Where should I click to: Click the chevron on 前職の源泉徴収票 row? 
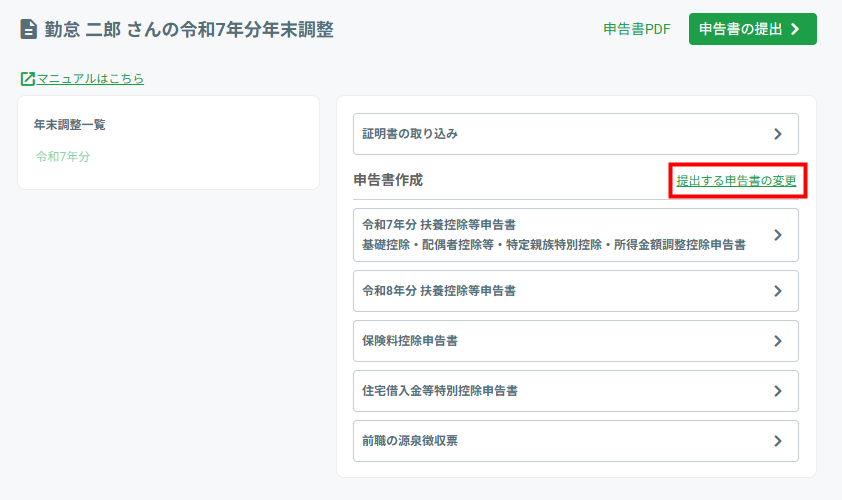pyautogui.click(x=778, y=441)
